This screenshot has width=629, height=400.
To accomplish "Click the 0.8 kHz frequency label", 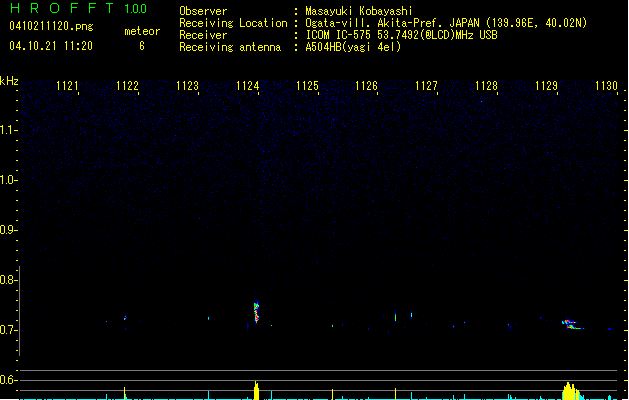I will [8, 280].
